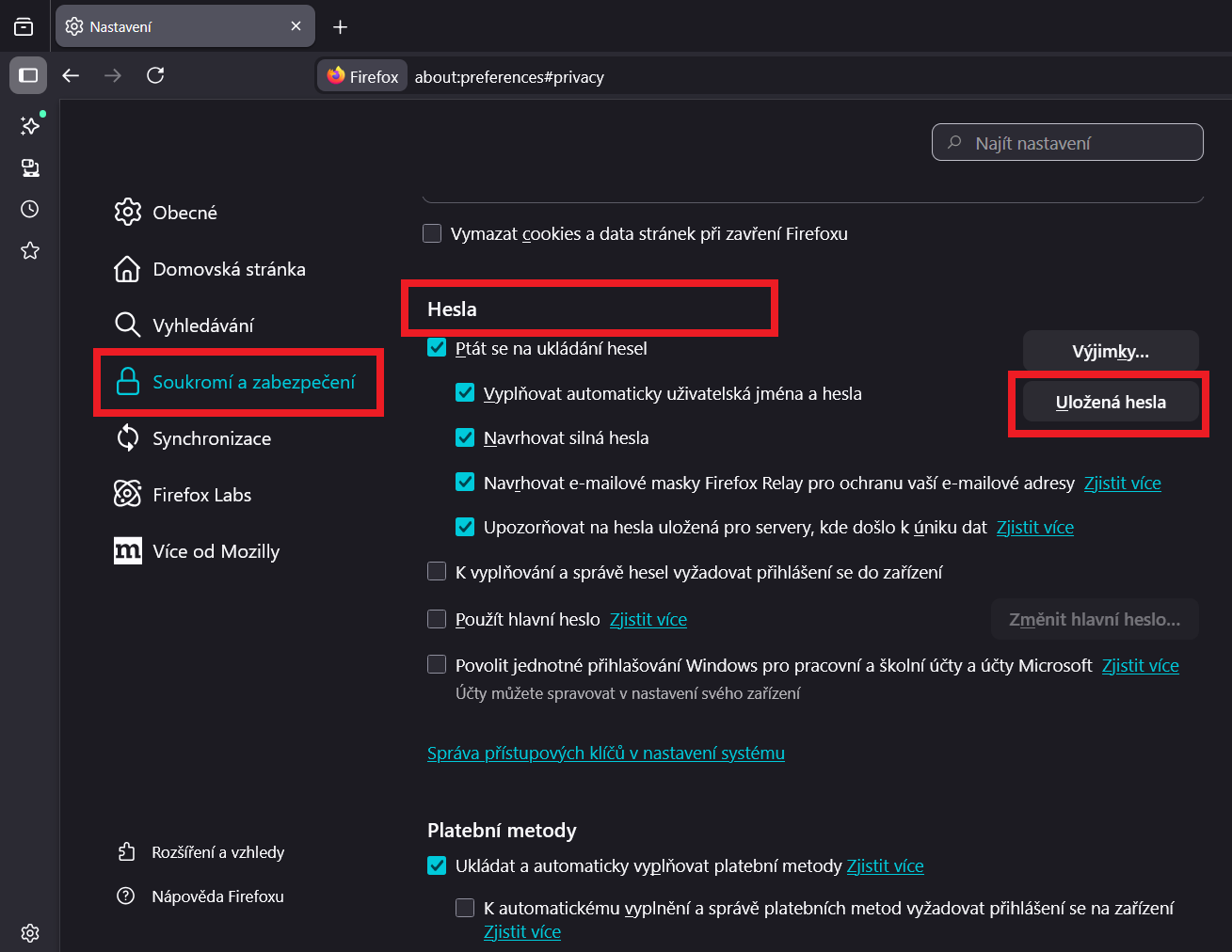The width and height of the screenshot is (1232, 952).
Task: Open the history clock icon
Action: point(30,209)
